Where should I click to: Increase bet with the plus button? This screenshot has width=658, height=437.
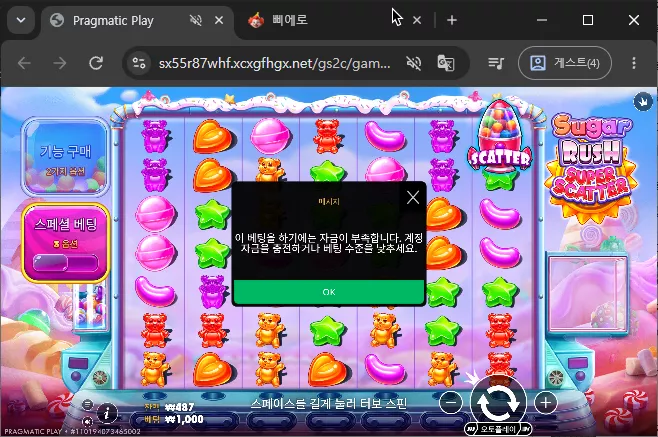(545, 403)
